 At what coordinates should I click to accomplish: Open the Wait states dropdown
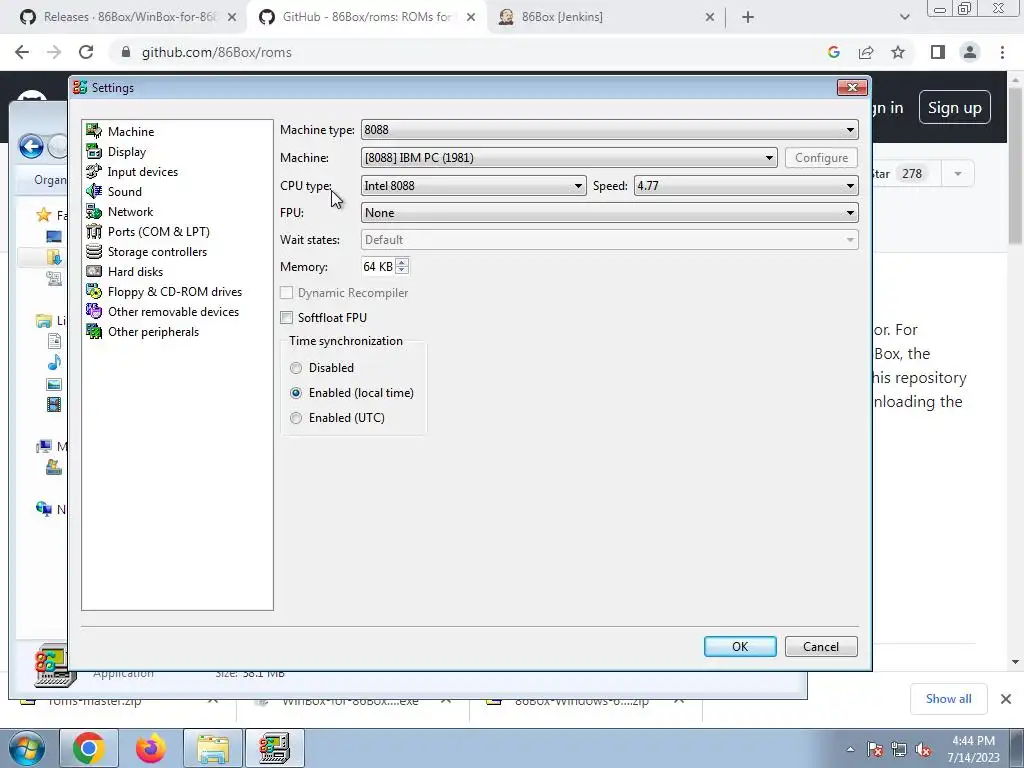609,240
